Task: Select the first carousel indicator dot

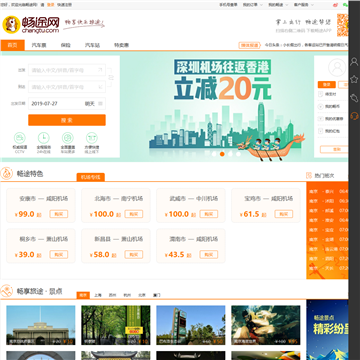Action: (x=214, y=154)
